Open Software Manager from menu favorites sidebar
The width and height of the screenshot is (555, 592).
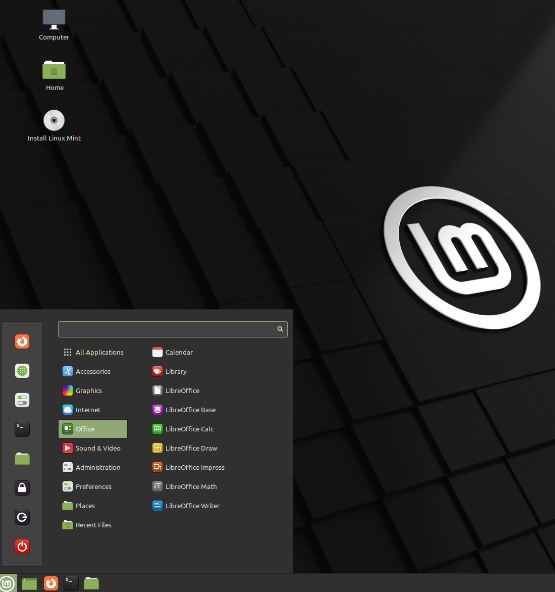coord(22,371)
